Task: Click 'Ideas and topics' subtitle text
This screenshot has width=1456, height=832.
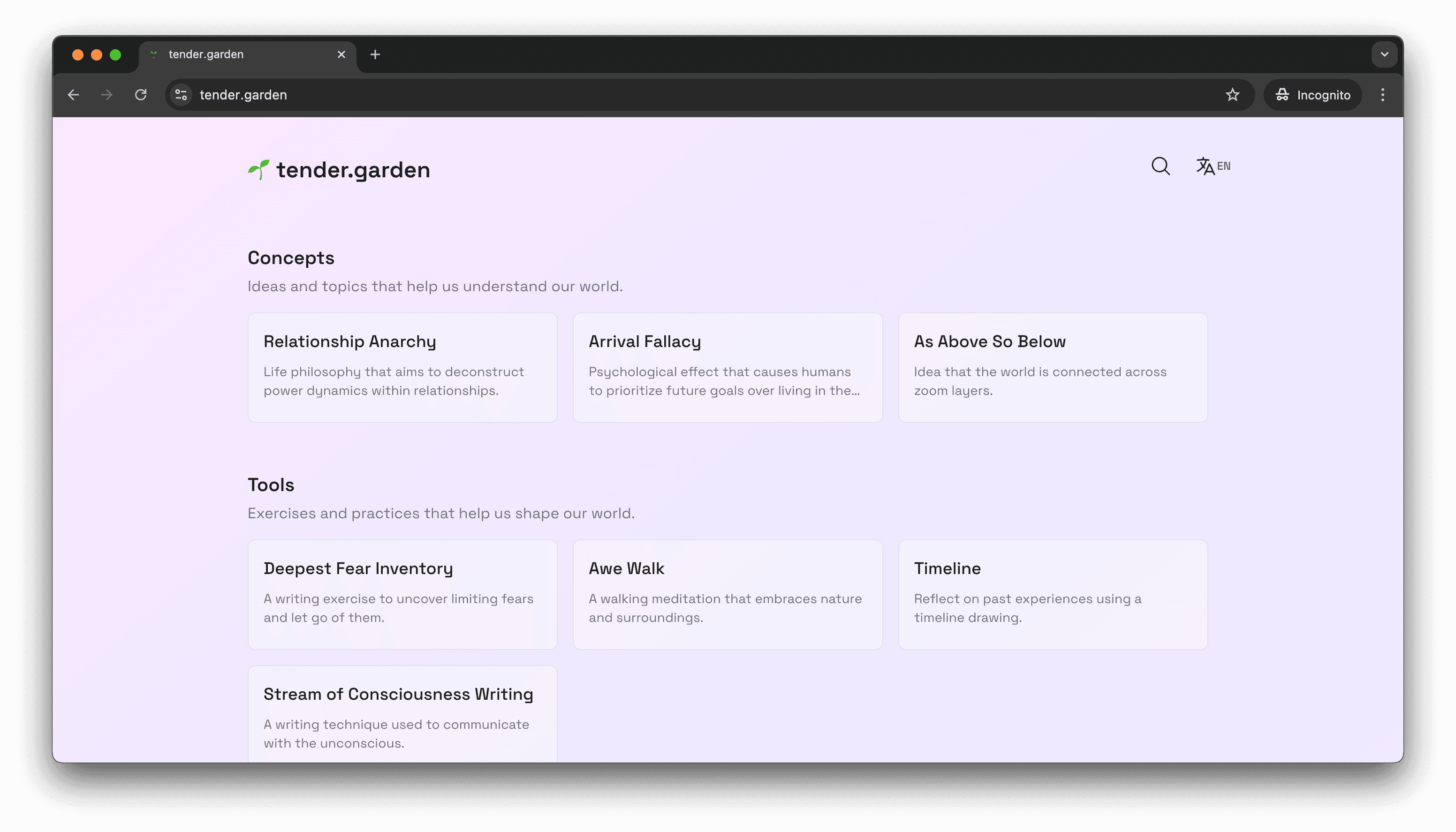Action: [435, 286]
